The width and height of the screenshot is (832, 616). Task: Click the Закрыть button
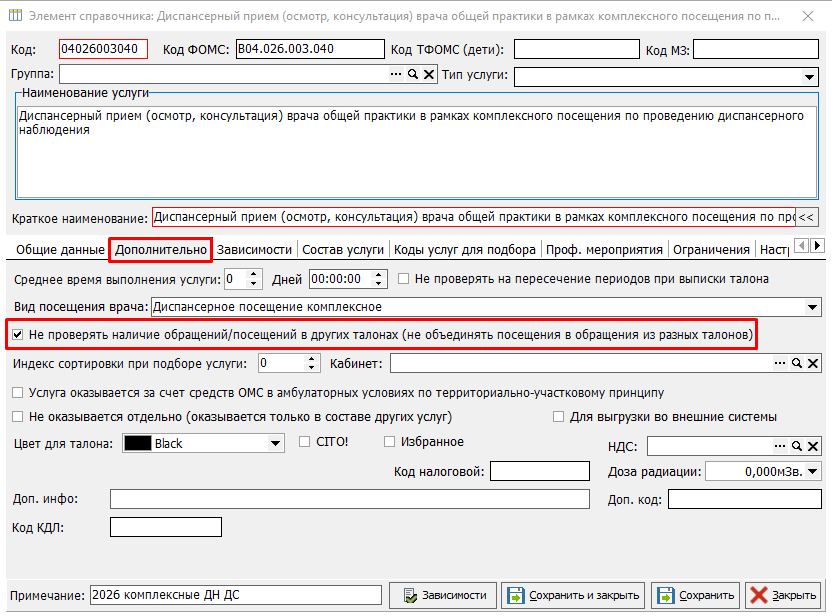[x=783, y=595]
